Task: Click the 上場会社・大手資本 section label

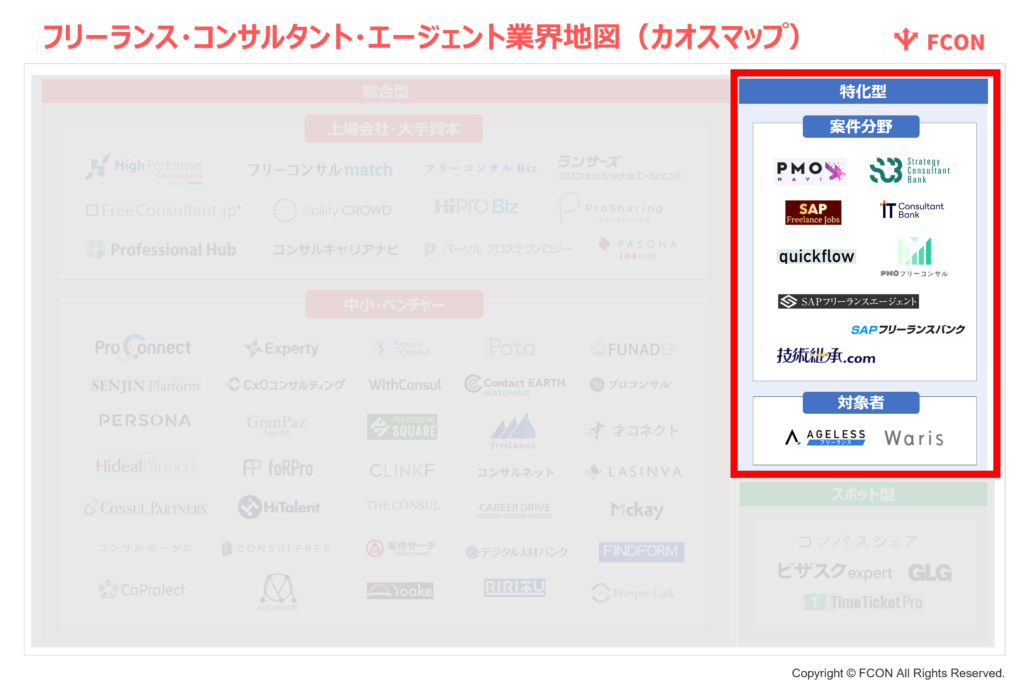Action: (x=394, y=129)
